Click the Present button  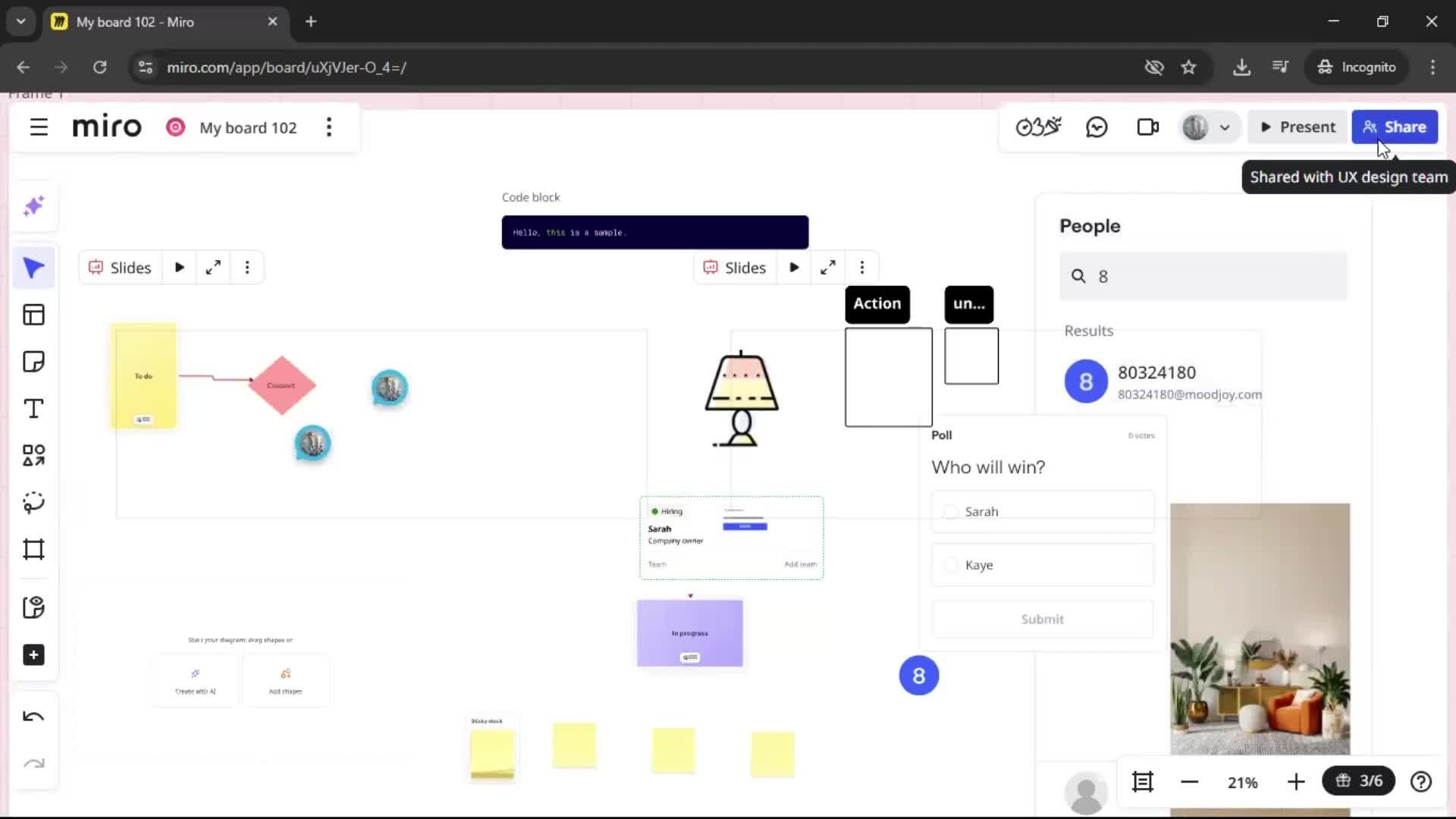1298,127
